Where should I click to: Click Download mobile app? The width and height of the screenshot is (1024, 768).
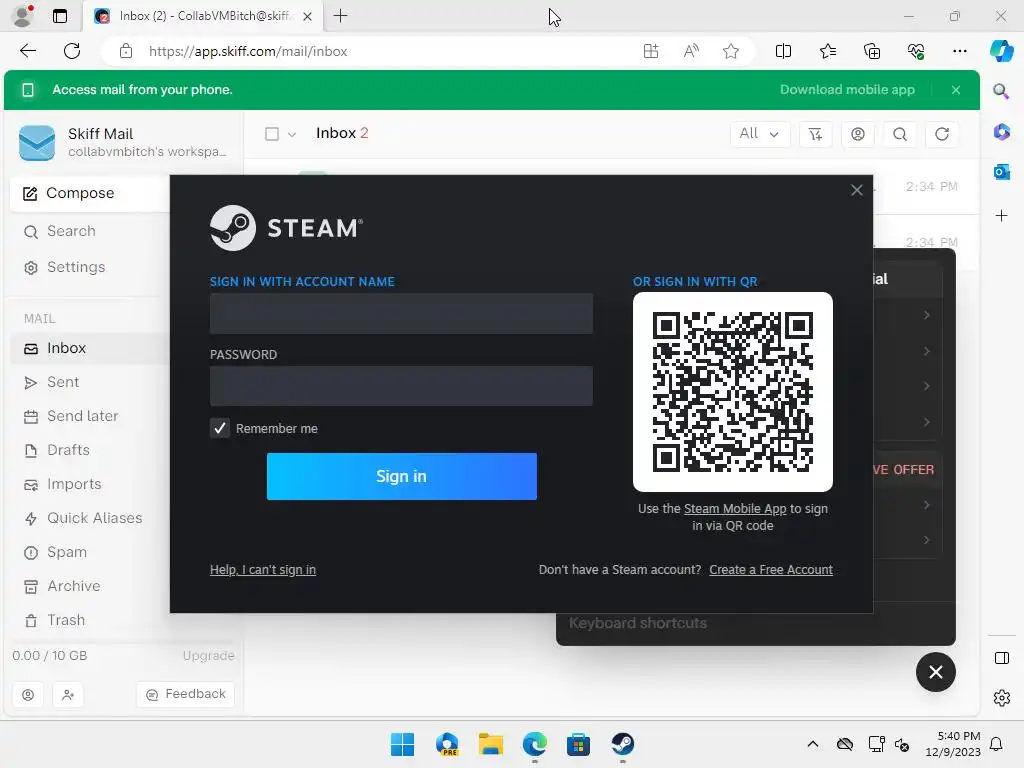[x=847, y=89]
